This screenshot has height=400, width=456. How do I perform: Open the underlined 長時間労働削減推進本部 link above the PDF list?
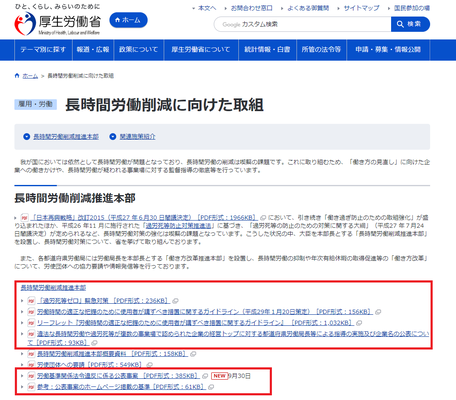(x=53, y=288)
